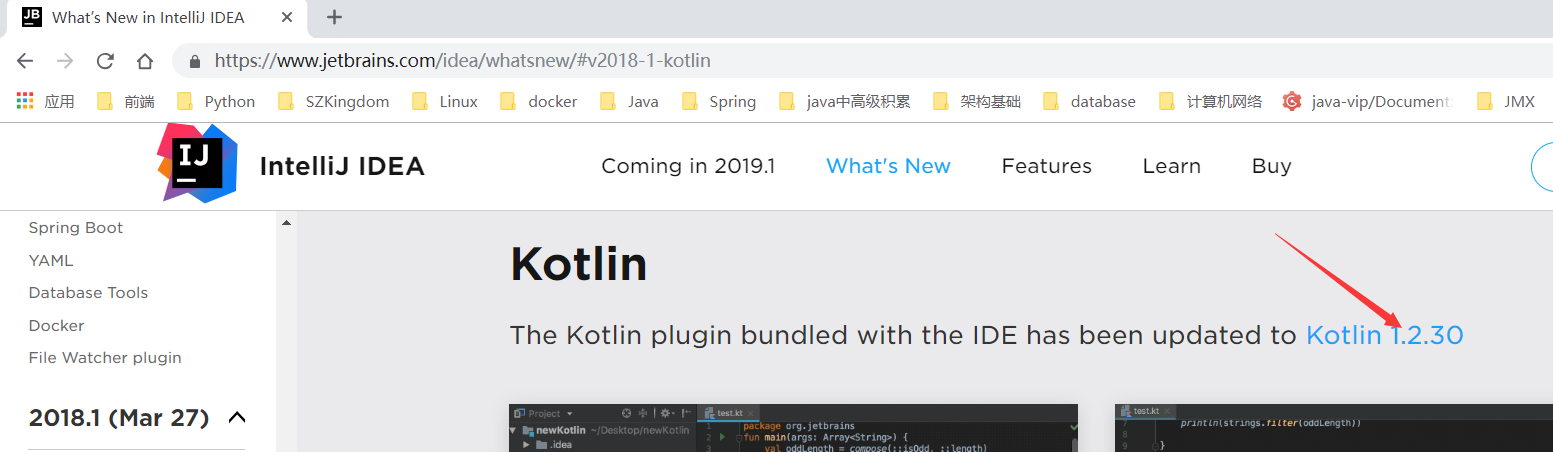This screenshot has width=1553, height=452.
Task: Go to browser home page icon
Action: pos(145,61)
